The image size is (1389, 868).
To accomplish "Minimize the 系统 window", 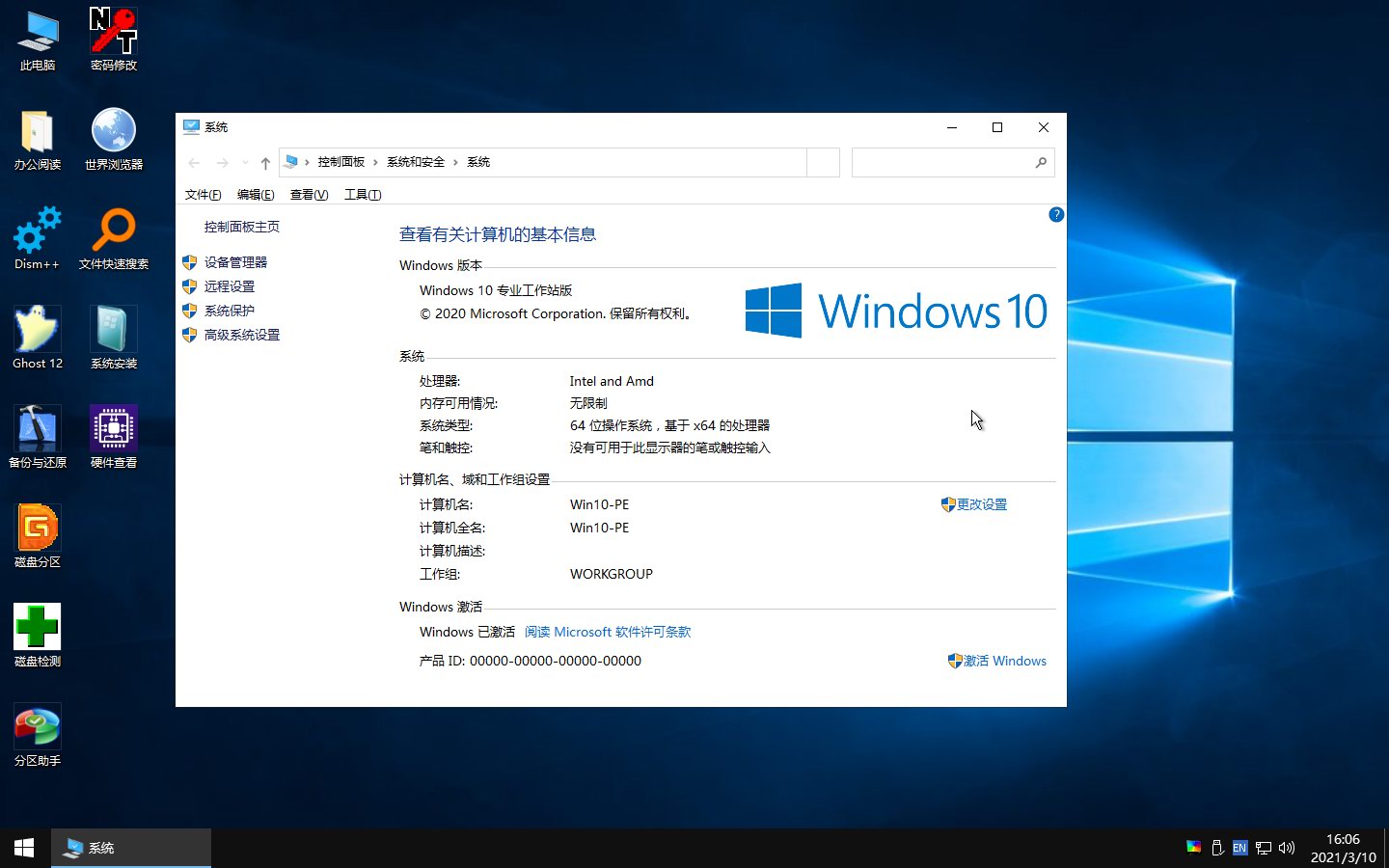I will (x=952, y=127).
